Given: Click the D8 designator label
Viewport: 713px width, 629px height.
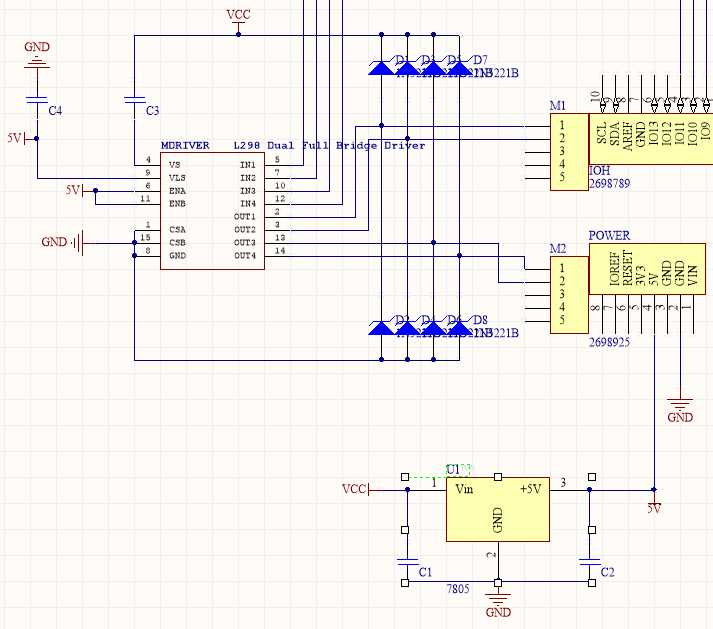Looking at the screenshot, I should (x=480, y=320).
